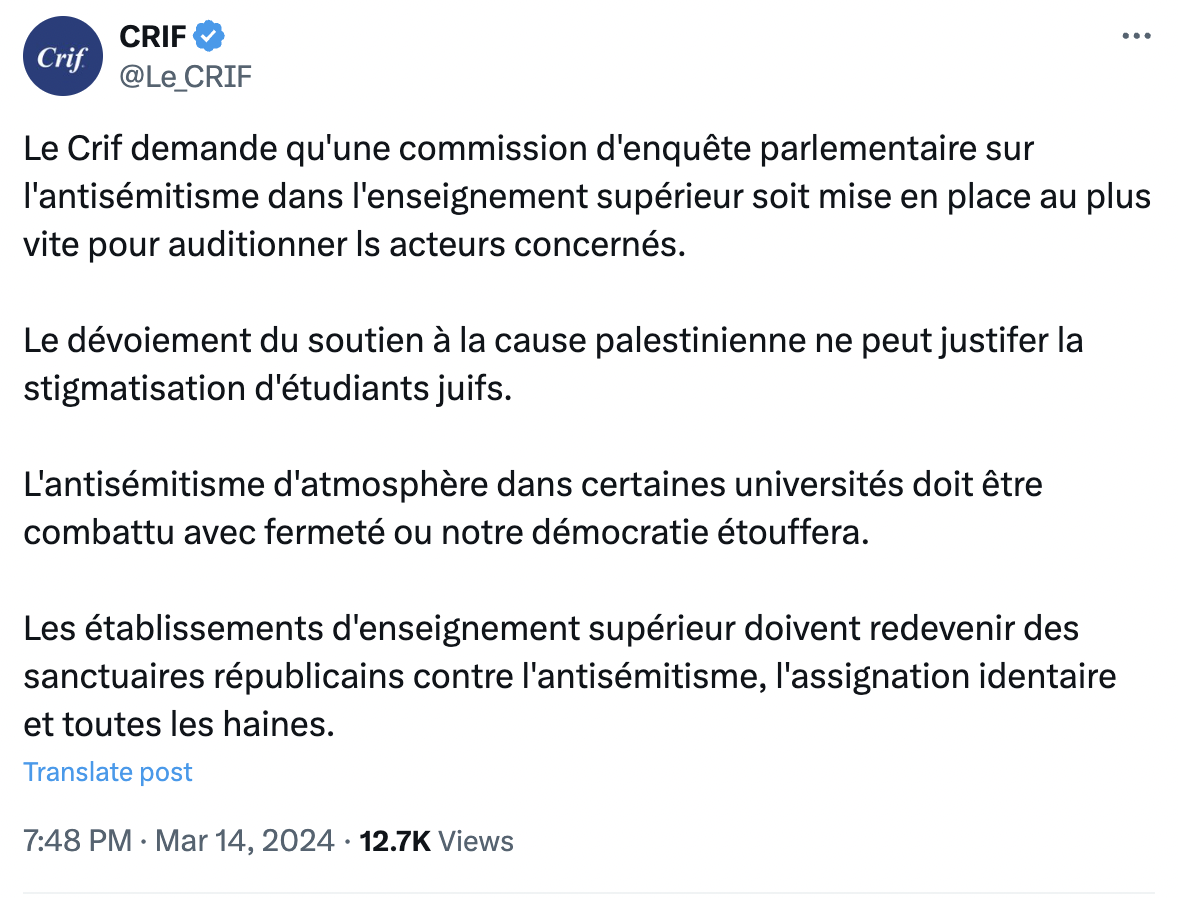1178x898 pixels.
Task: Click the line 'stigmatisation d'étudiants juifs.'
Action: pyautogui.click(x=267, y=389)
